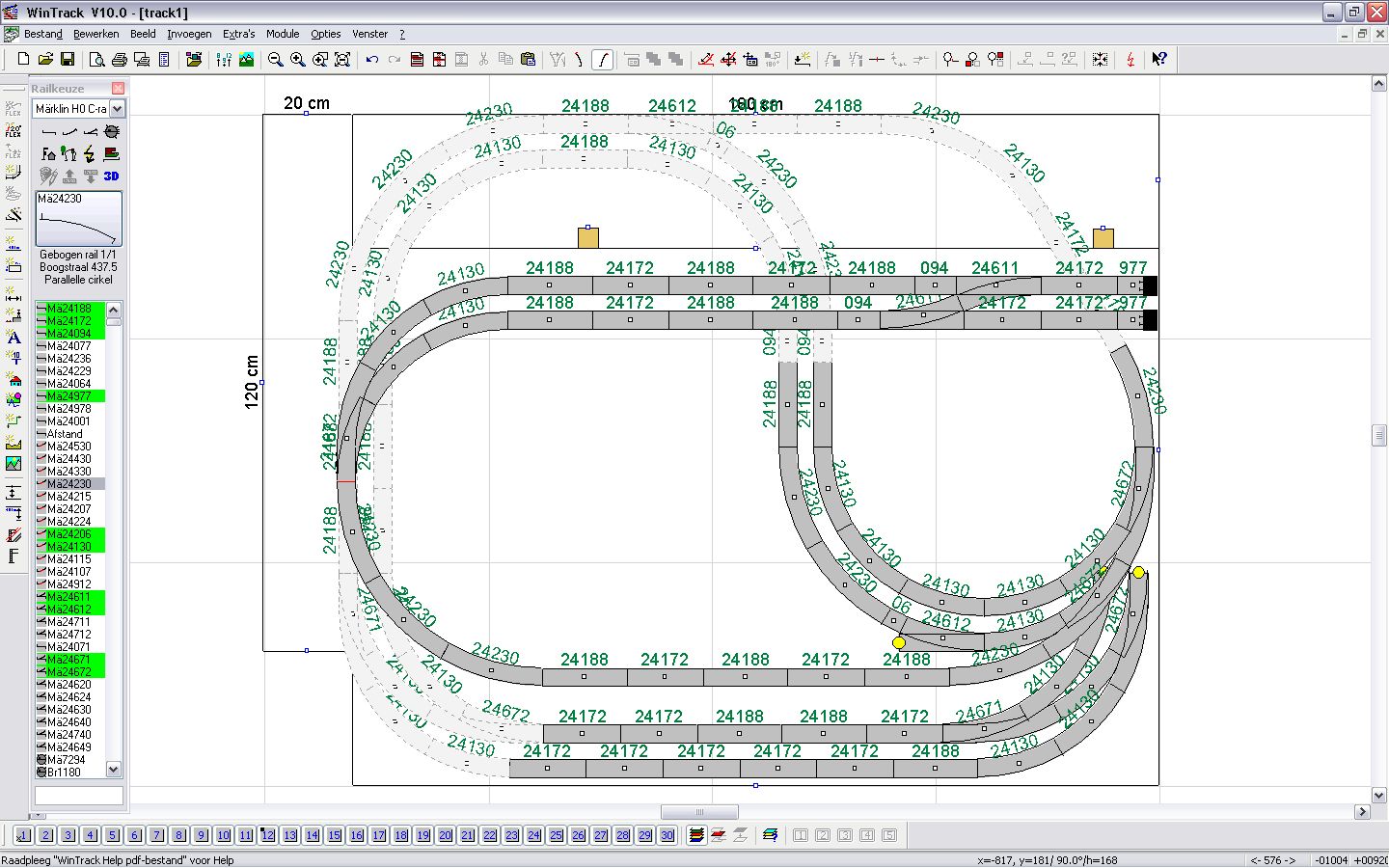Select Br1180 in rail list
Screen dimensions: 1389x868
pos(69,773)
